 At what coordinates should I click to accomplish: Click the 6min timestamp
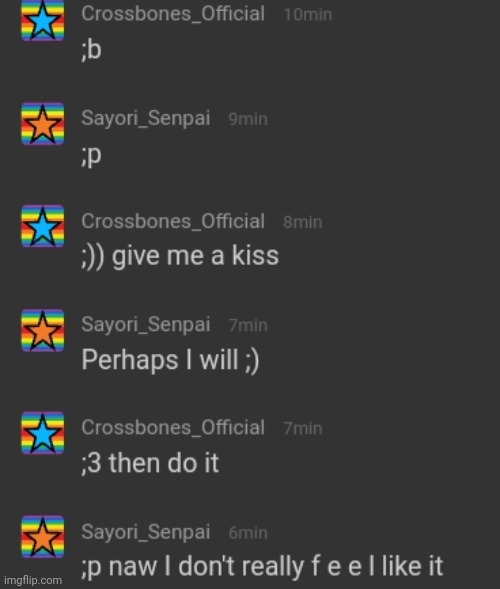coord(248,533)
